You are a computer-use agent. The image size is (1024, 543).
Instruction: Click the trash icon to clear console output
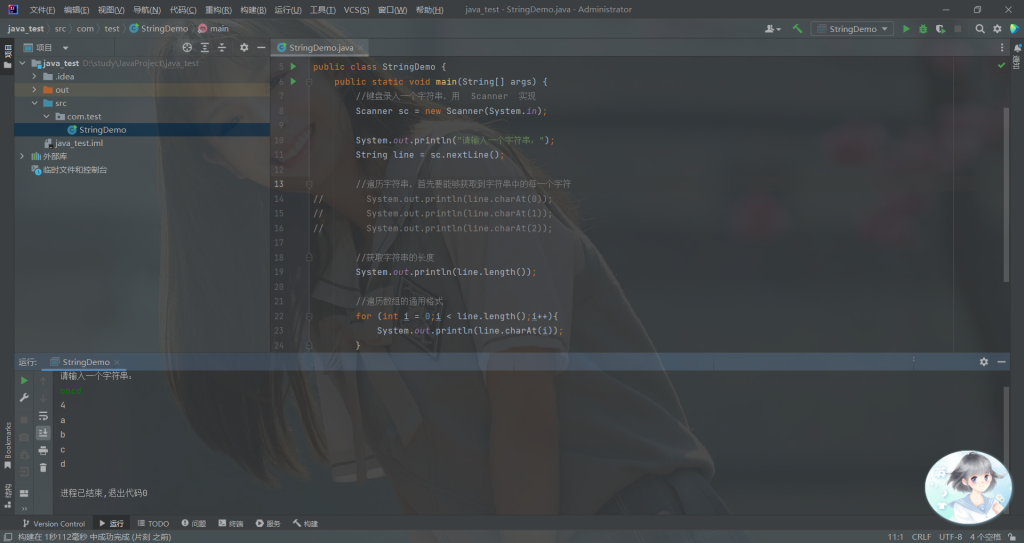(x=43, y=467)
